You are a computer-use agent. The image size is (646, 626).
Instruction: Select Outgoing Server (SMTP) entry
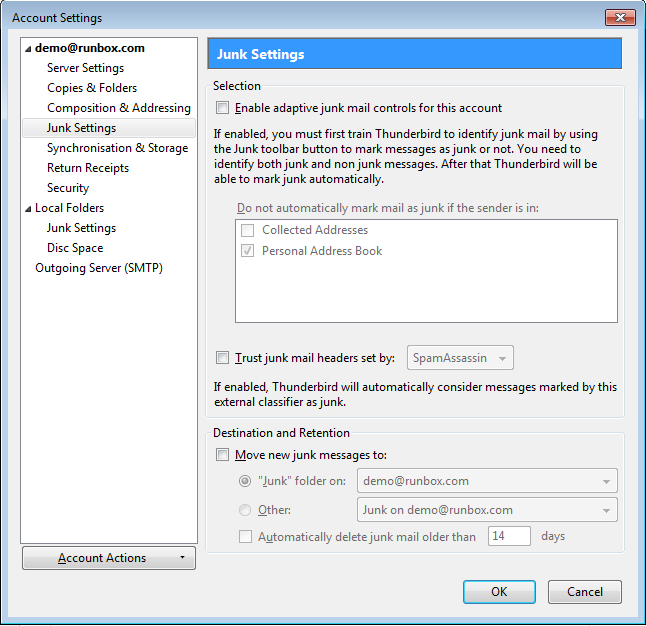coord(98,268)
